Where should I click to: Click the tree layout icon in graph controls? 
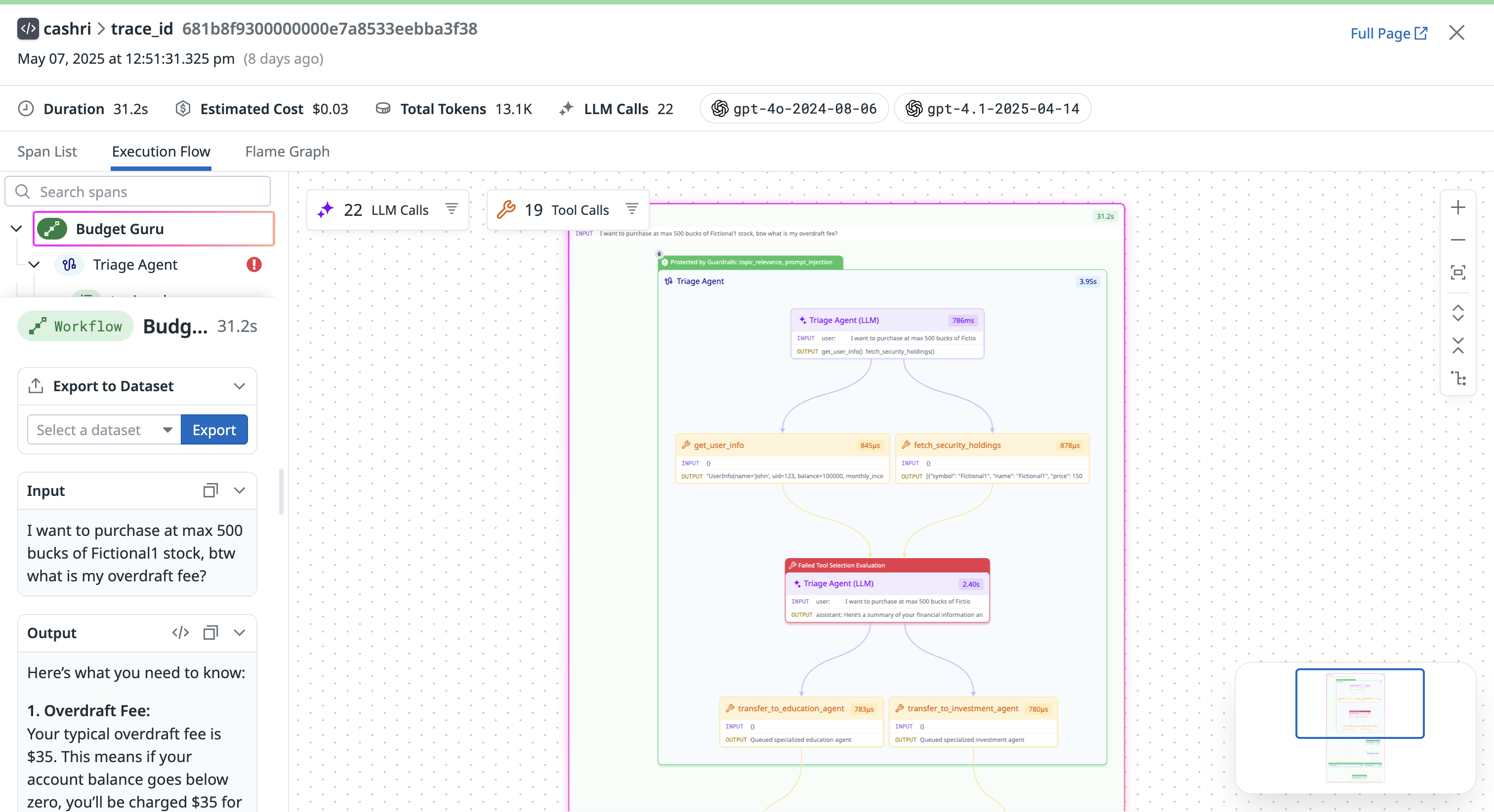[x=1457, y=378]
